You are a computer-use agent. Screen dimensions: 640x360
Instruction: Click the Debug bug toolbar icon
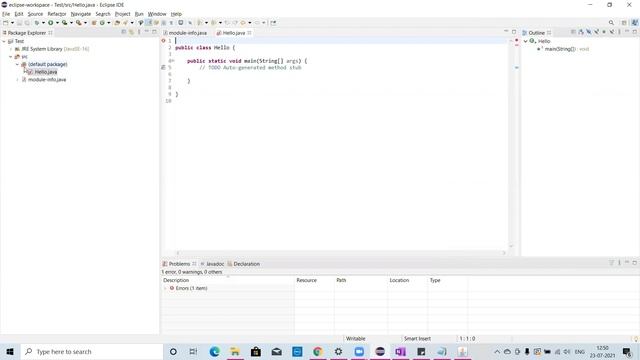click(x=37, y=23)
